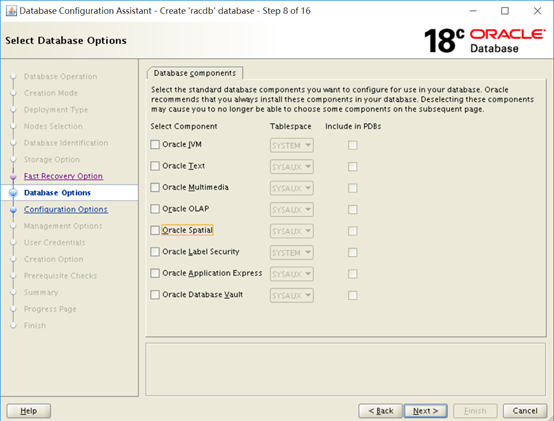Click the Fast Recovery Option step bullet
Viewport: 554px width, 421px height.
[x=13, y=176]
